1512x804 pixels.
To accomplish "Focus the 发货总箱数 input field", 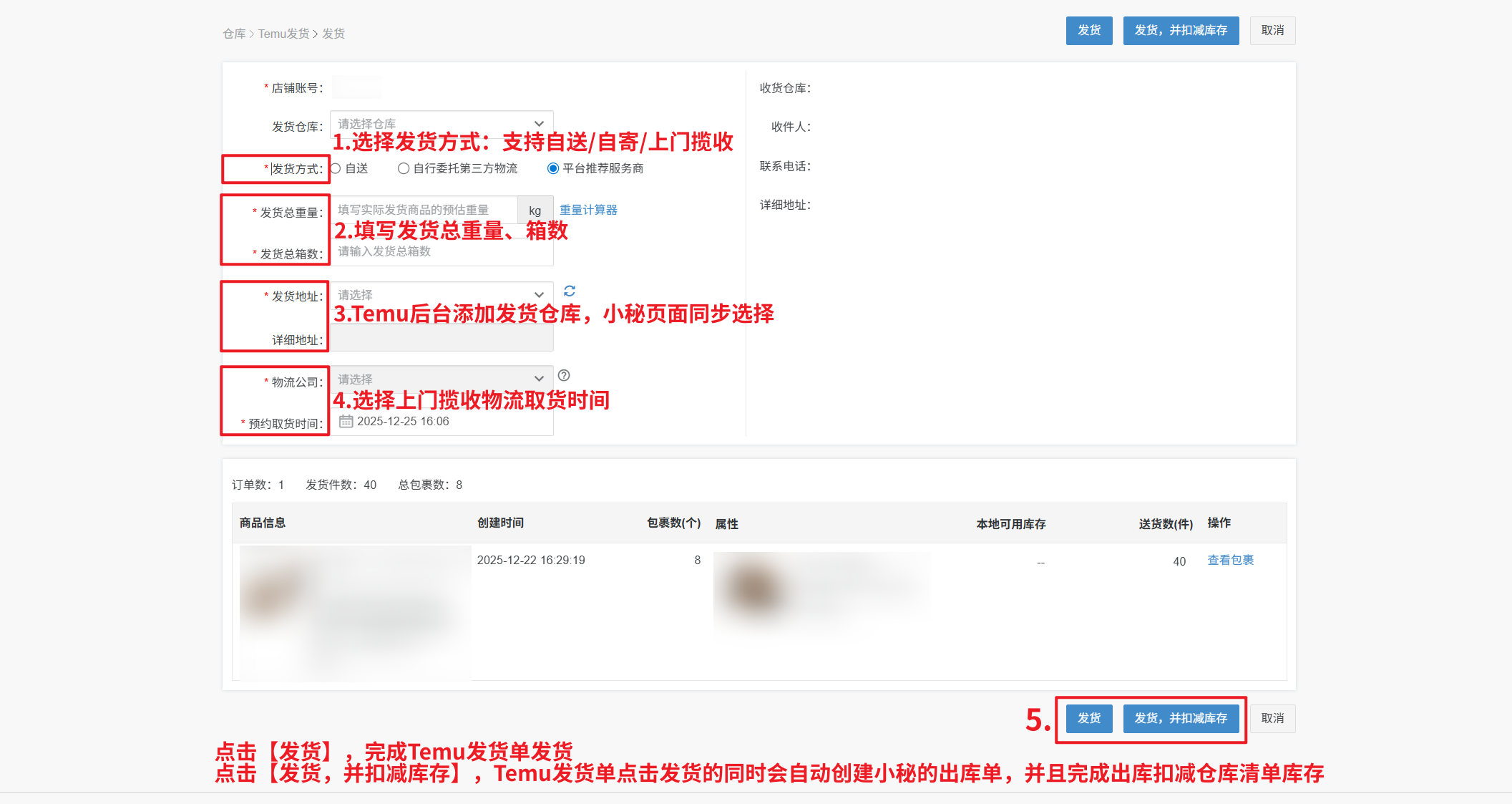I will (x=441, y=251).
